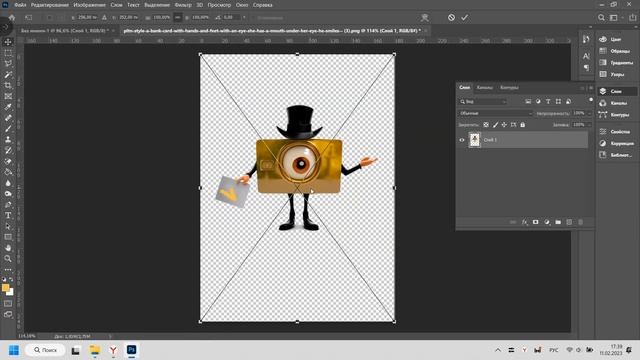Image resolution: width=640 pixels, height=360 pixels.
Task: Select the Eraser tool
Action: 8,161
